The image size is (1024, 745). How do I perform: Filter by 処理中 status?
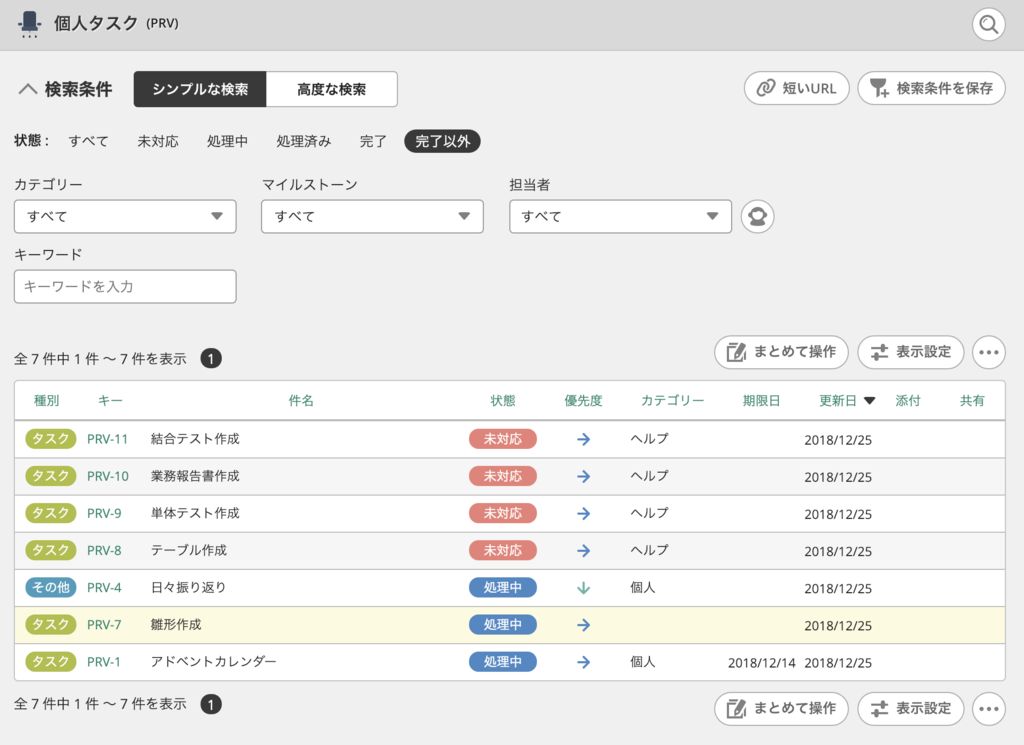227,141
